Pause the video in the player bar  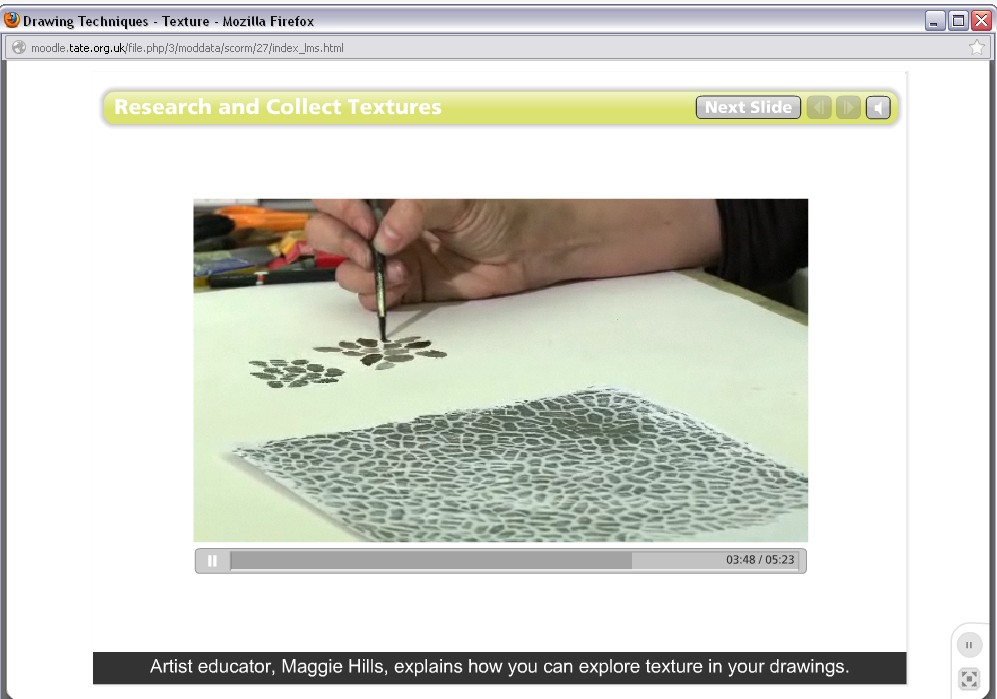212,560
